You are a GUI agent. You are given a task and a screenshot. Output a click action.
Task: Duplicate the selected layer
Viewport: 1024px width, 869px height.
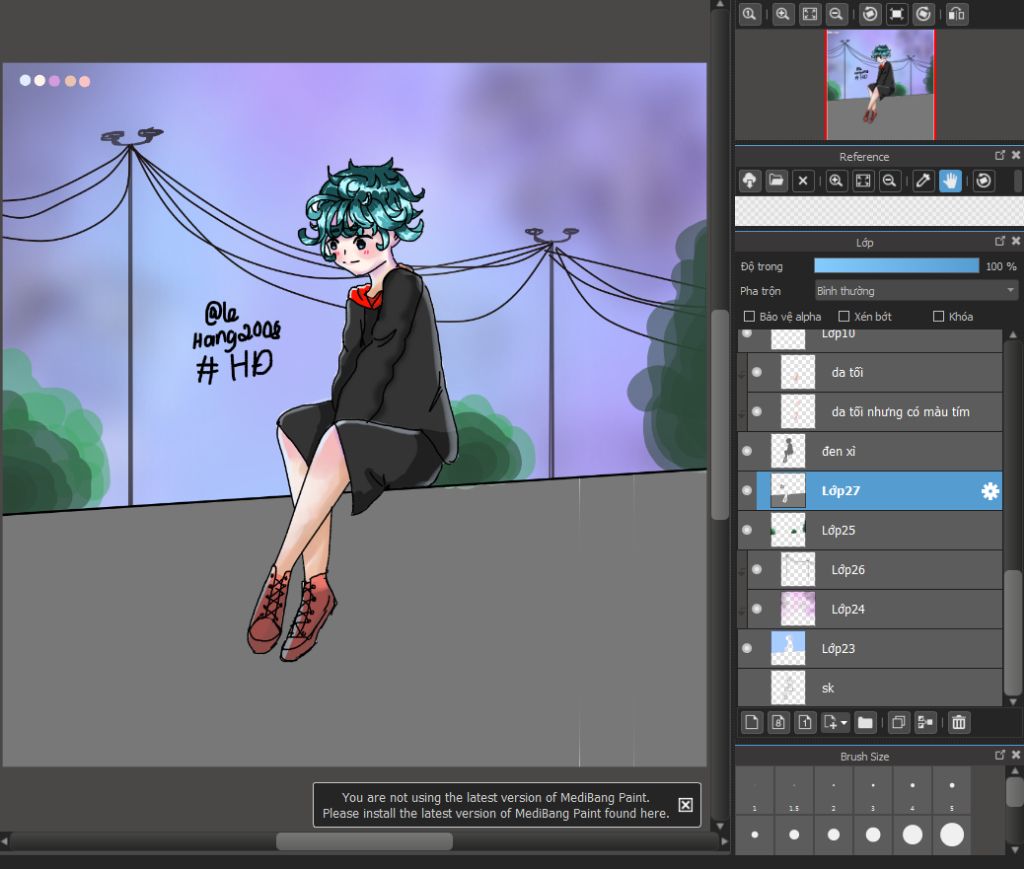[x=899, y=722]
